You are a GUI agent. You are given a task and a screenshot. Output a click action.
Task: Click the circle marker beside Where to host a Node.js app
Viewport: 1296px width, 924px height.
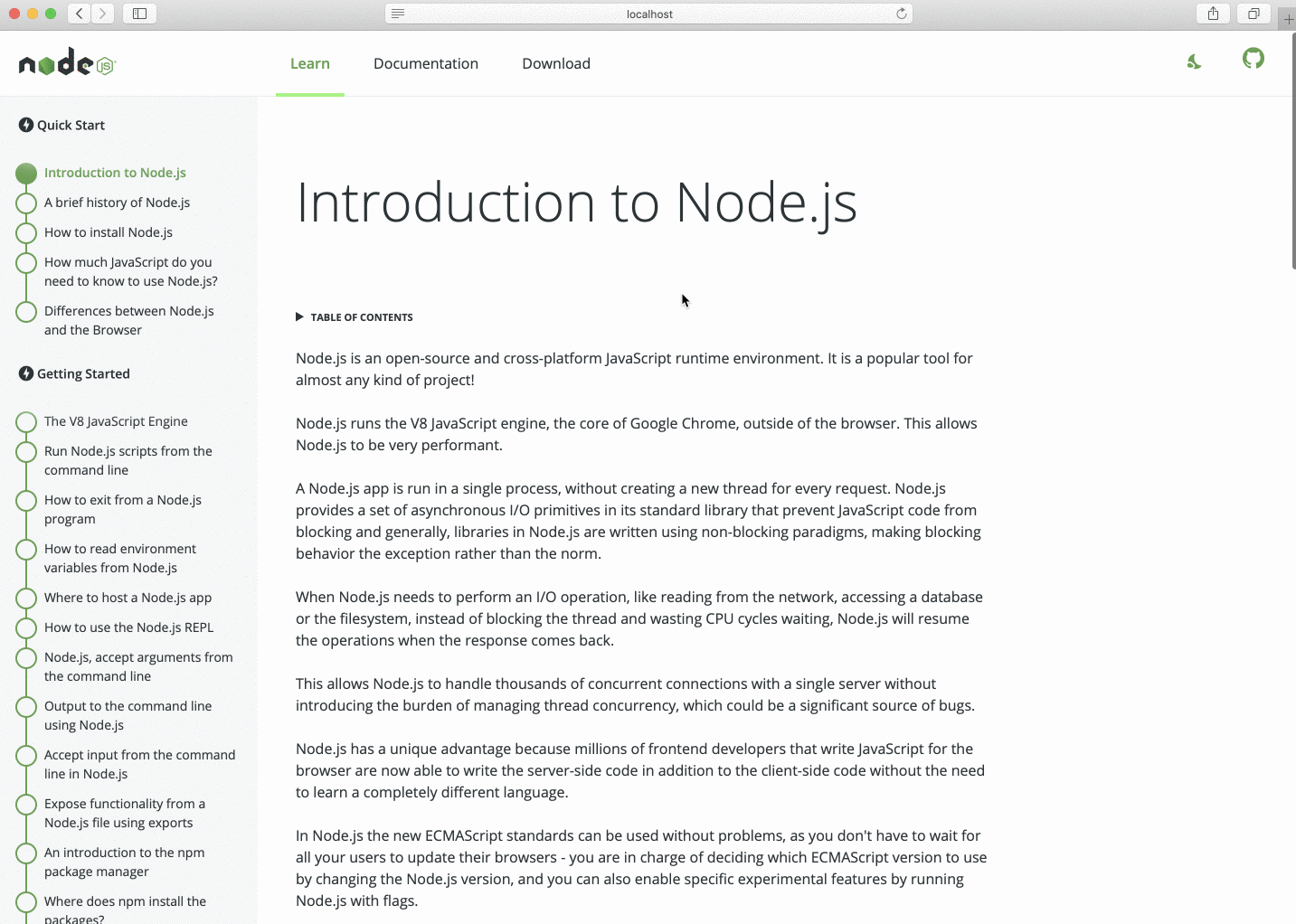point(26,598)
